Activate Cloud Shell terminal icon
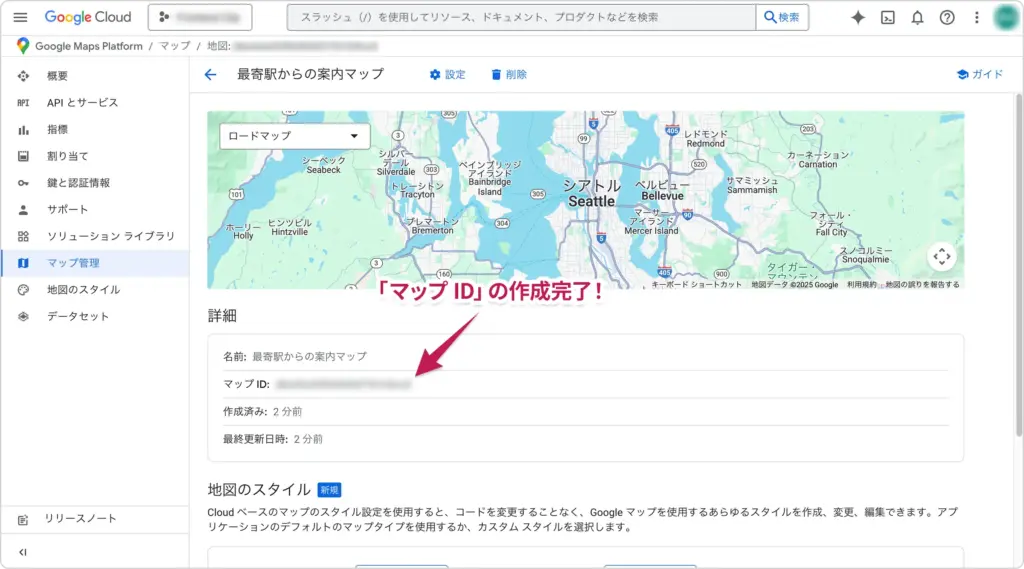 tap(888, 18)
